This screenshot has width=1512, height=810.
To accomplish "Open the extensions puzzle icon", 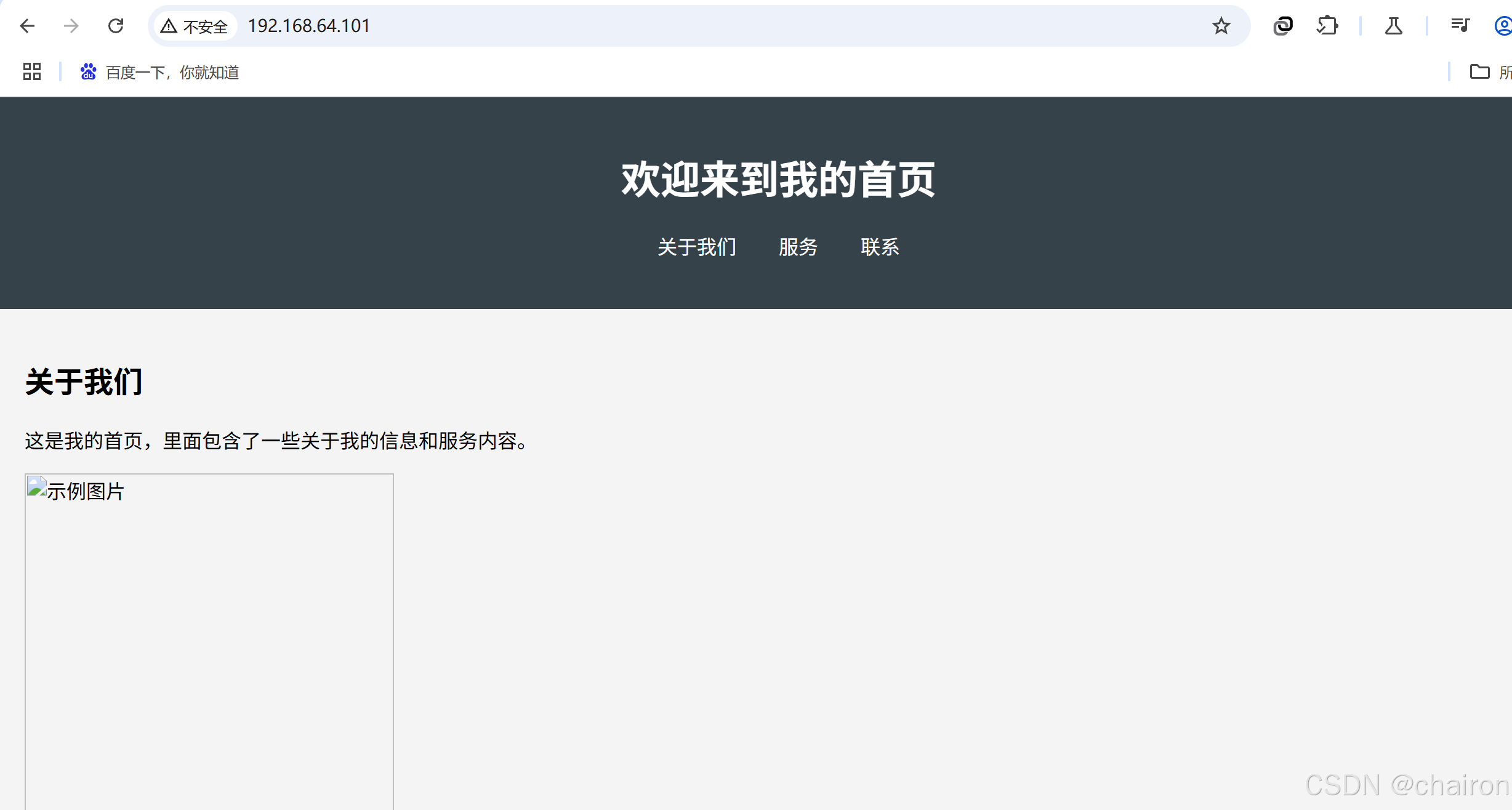I will 1327,26.
